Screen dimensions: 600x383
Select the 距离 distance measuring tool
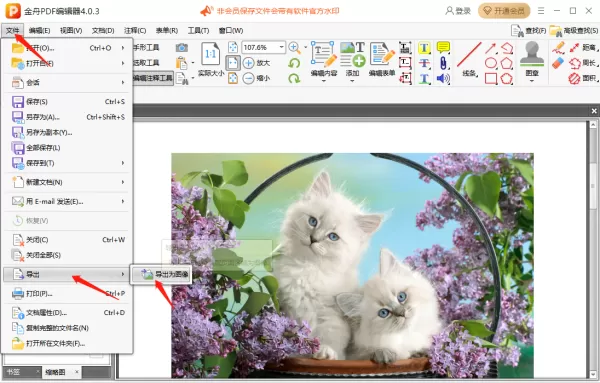pyautogui.click(x=585, y=48)
